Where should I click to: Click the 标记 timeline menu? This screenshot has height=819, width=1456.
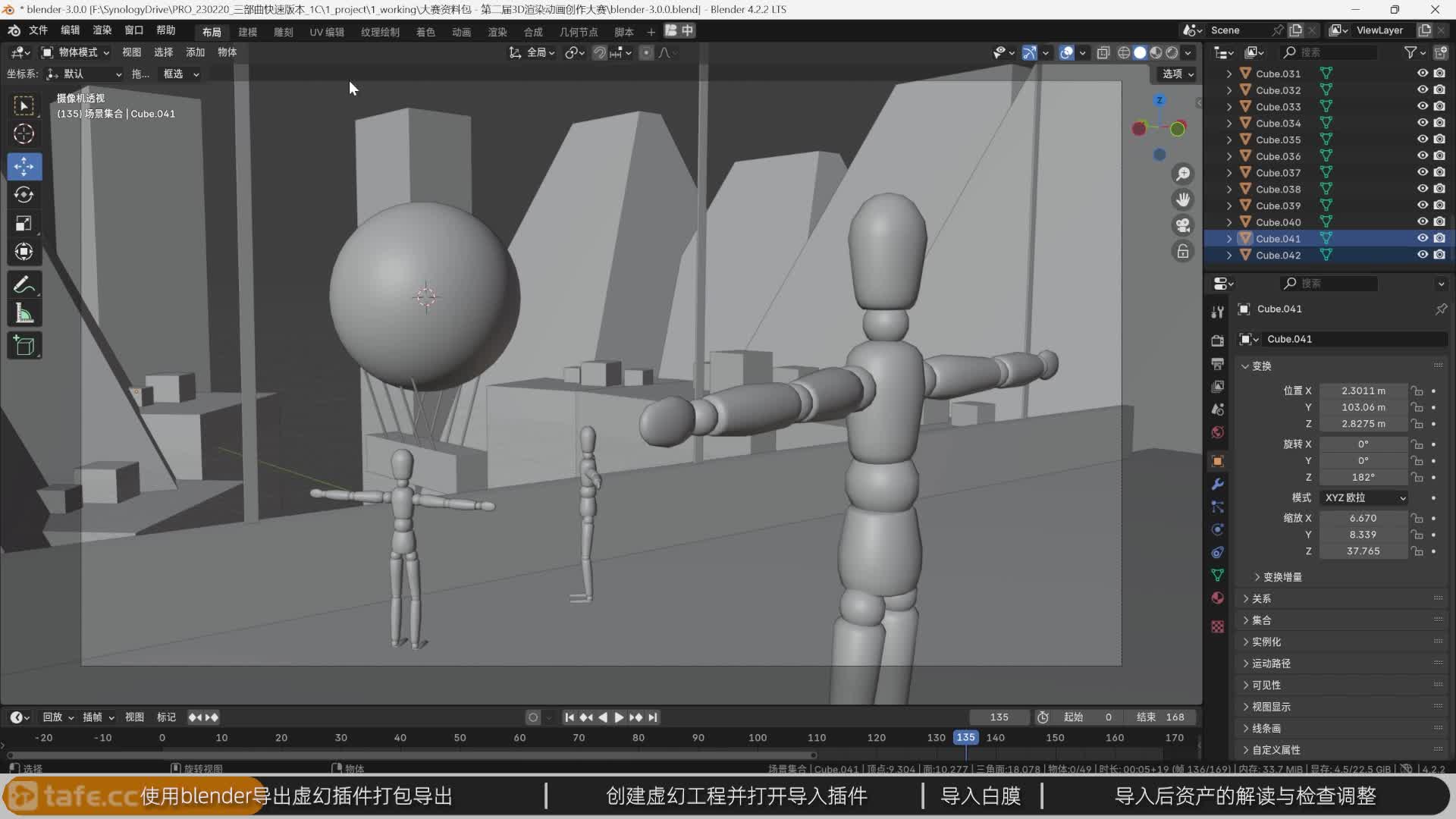[166, 717]
